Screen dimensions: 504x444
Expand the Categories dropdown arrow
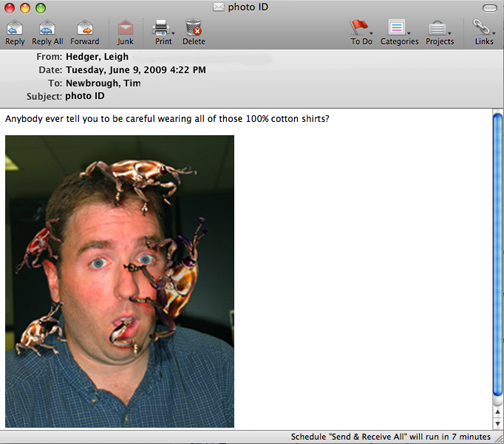coord(408,33)
